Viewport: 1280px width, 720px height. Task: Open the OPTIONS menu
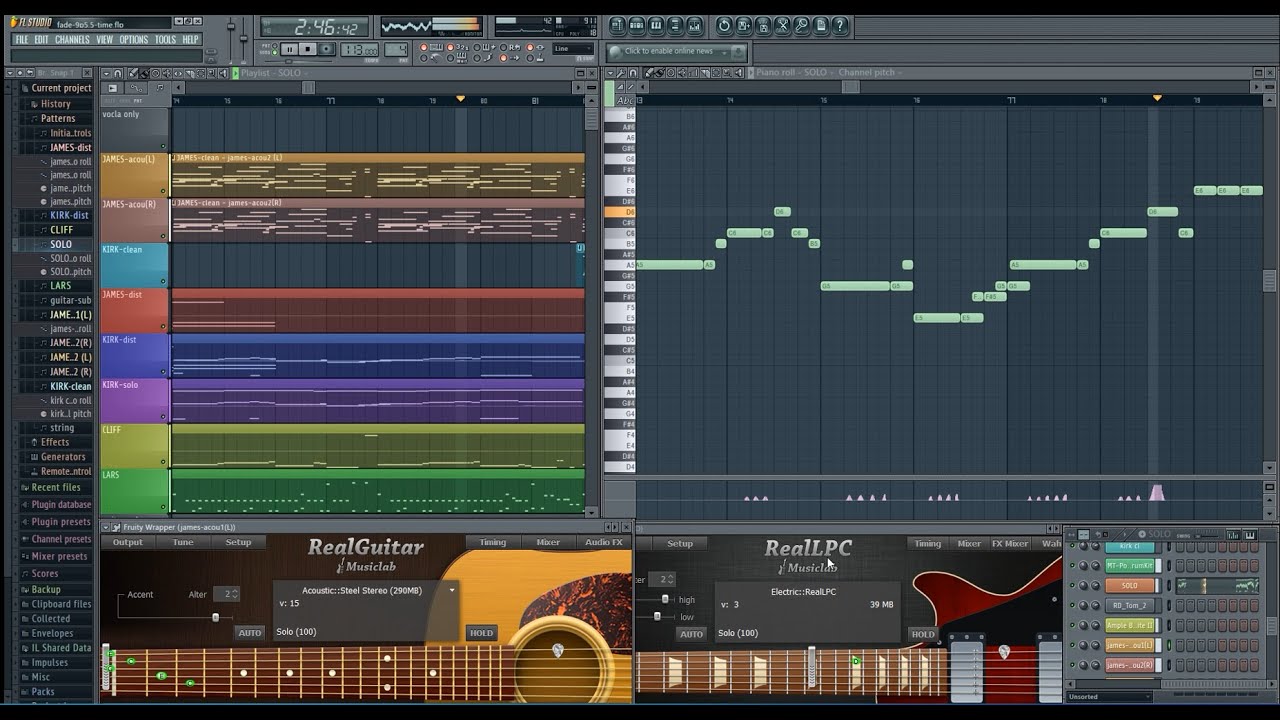[134, 40]
